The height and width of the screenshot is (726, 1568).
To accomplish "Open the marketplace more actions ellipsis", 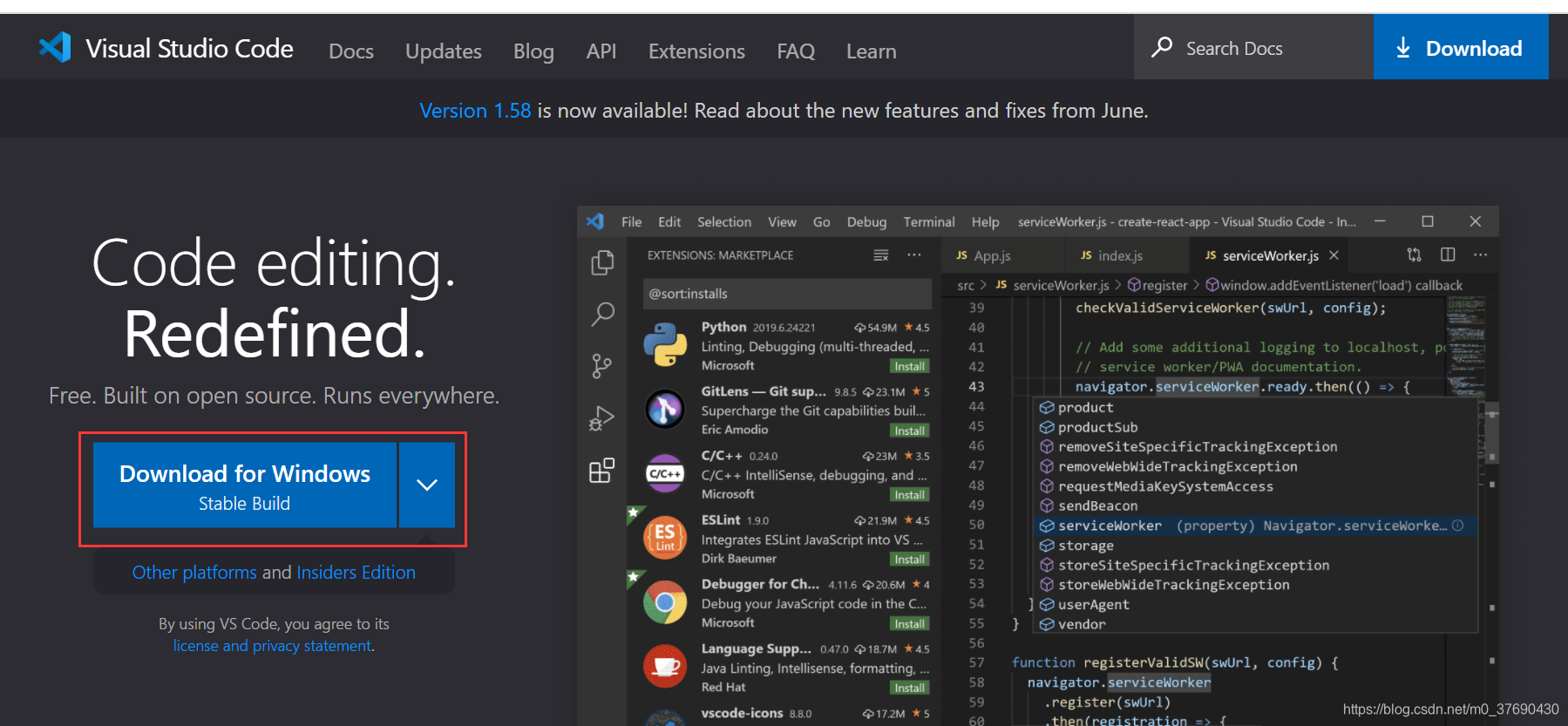I will tap(914, 255).
